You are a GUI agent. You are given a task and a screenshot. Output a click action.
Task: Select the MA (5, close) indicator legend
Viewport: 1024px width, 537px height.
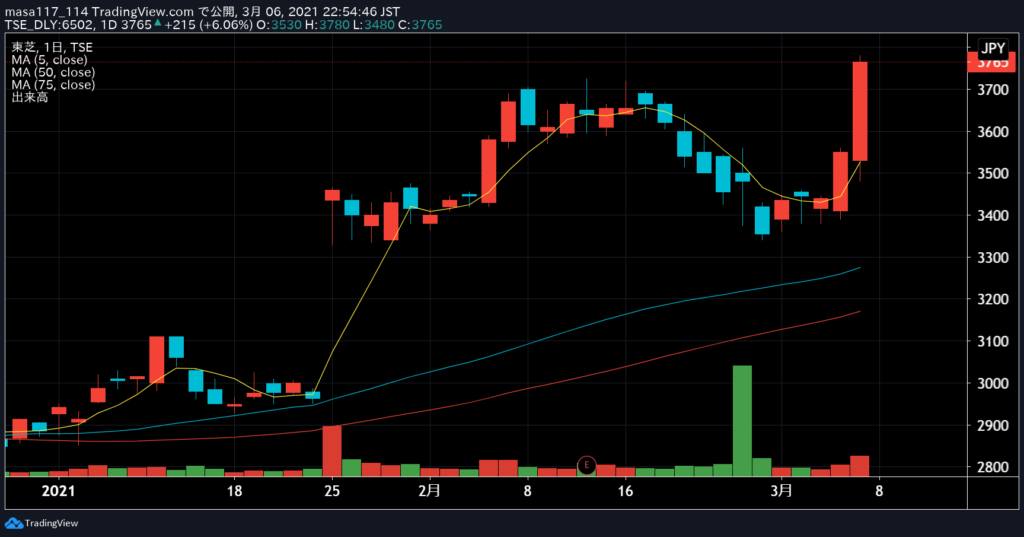pyautogui.click(x=49, y=59)
